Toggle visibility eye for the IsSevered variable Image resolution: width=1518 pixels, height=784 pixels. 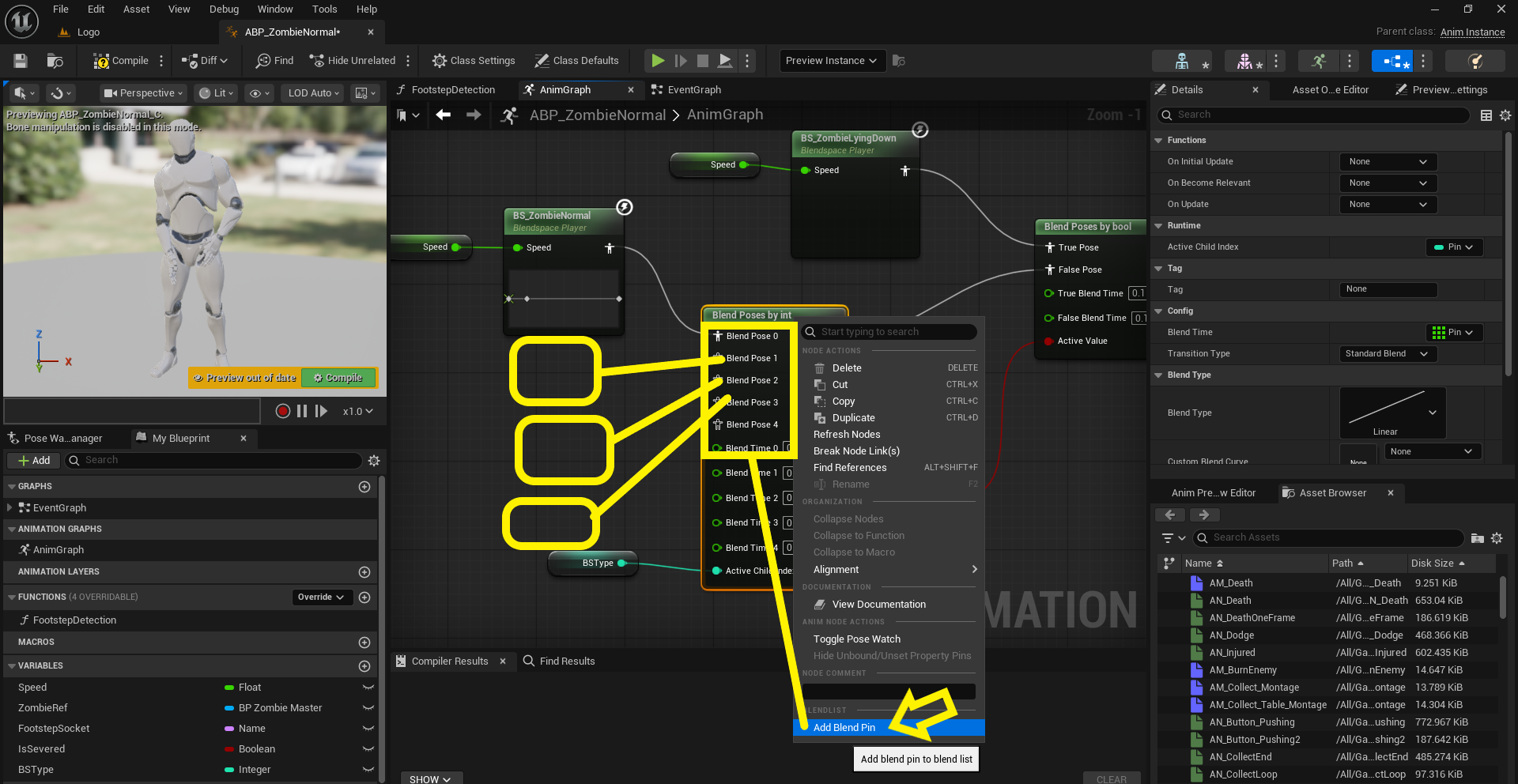pos(368,749)
